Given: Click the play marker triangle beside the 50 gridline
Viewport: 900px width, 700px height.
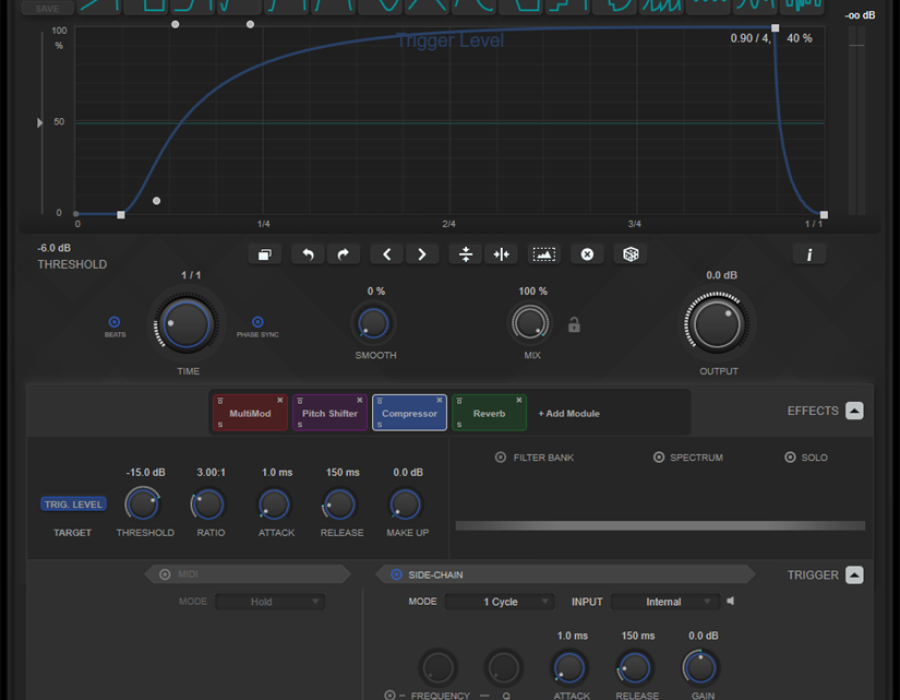Looking at the screenshot, I should (40, 123).
